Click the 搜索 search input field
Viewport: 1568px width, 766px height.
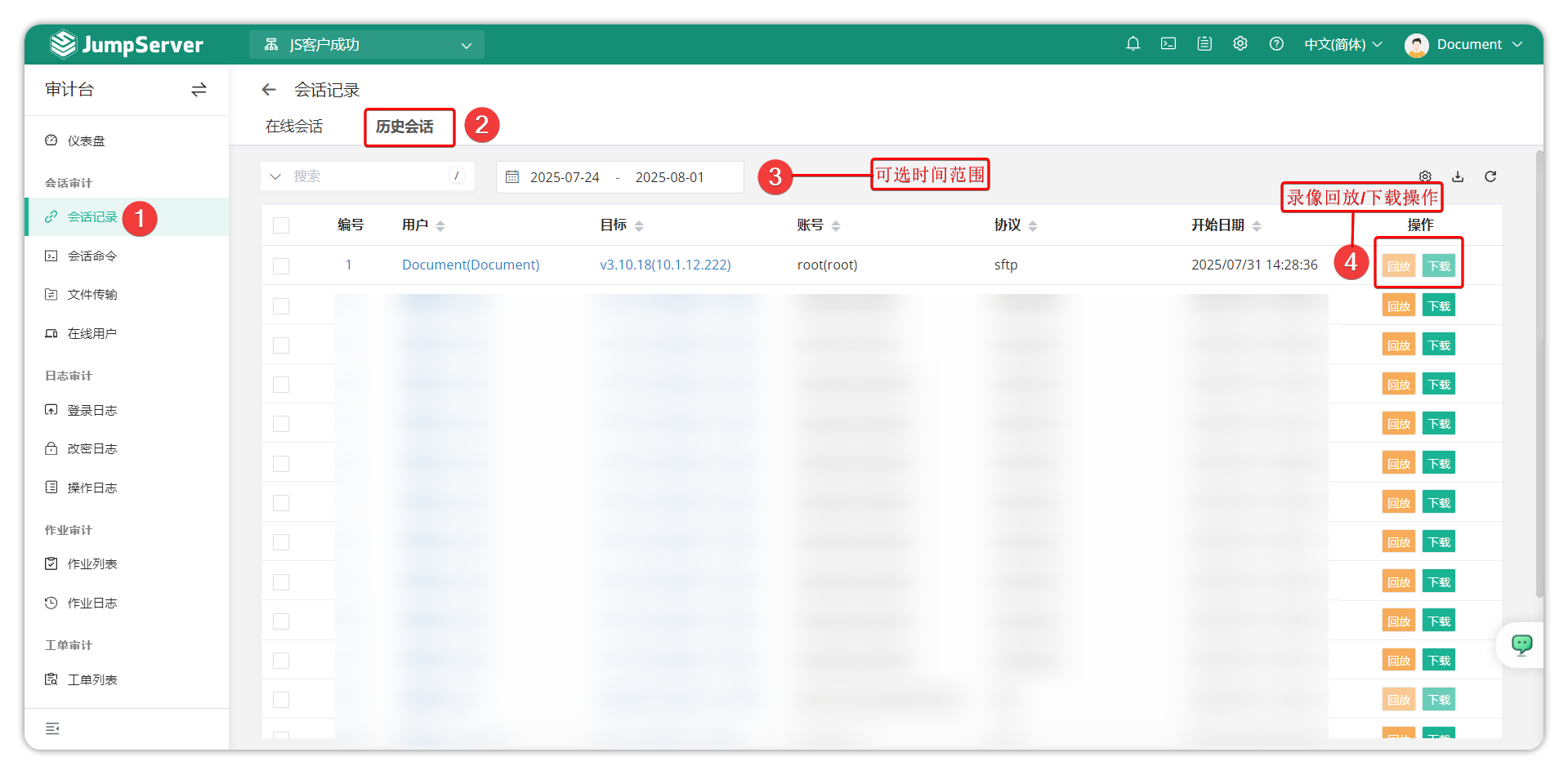(x=368, y=176)
